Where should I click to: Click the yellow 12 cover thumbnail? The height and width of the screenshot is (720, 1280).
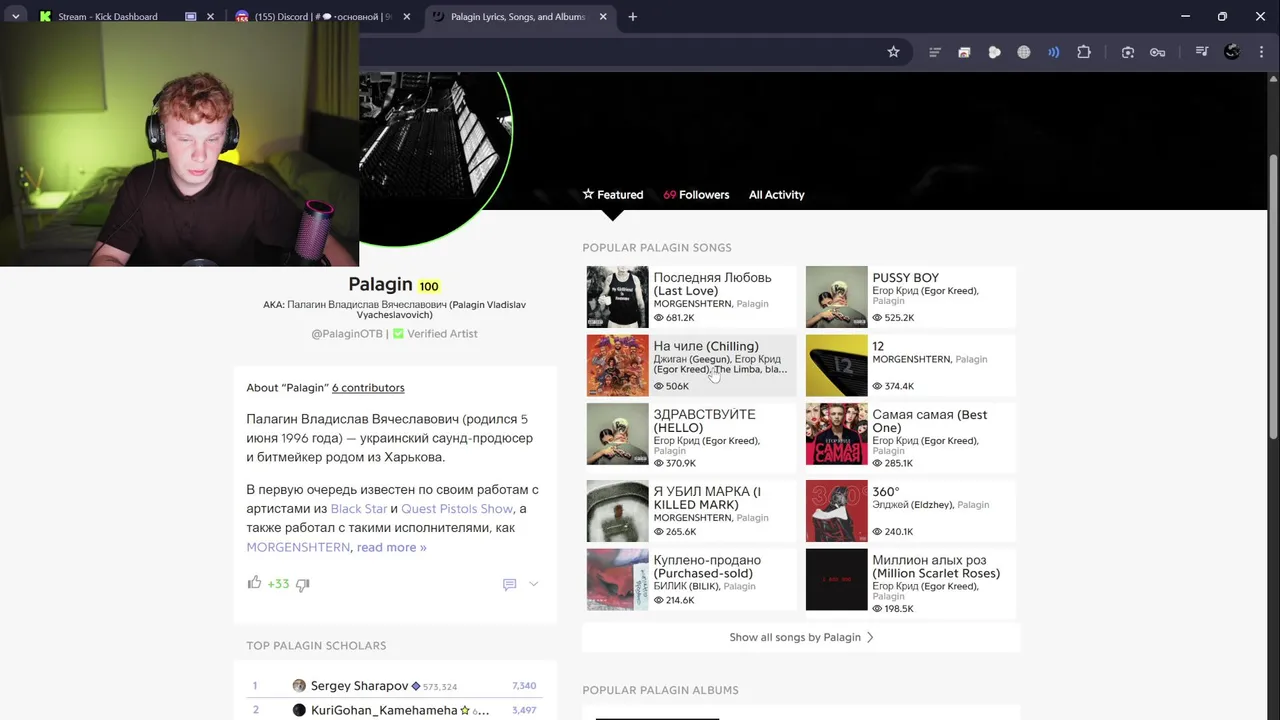[836, 365]
